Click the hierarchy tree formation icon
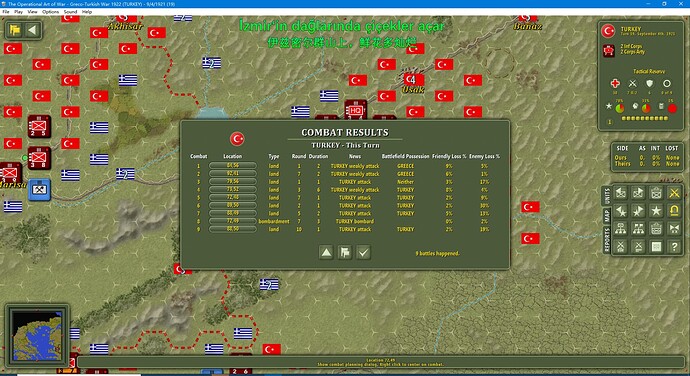This screenshot has width=690, height=376. point(620,229)
